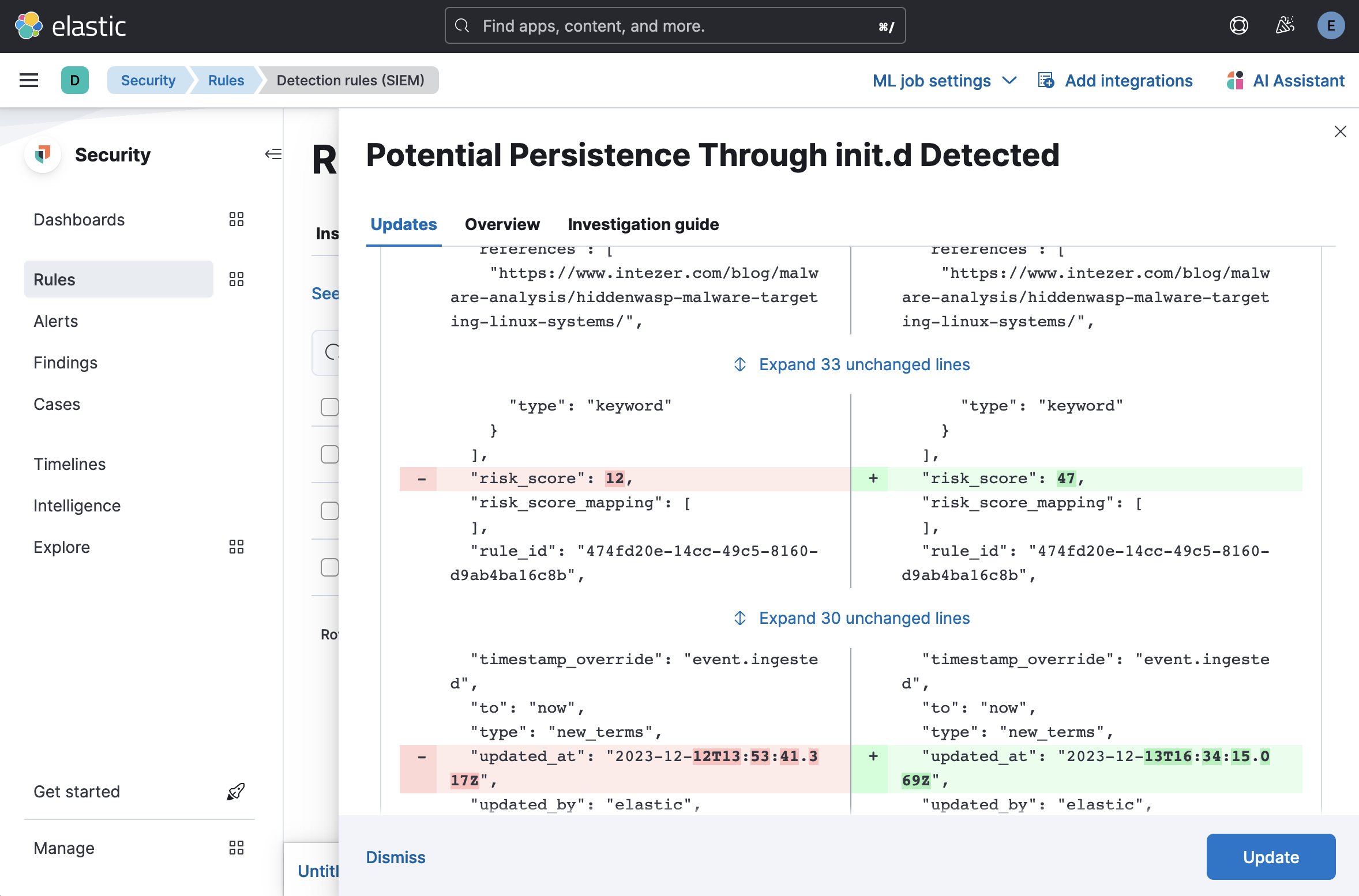Toggle the hamburger navigation menu
The height and width of the screenshot is (896, 1359).
pos(29,80)
